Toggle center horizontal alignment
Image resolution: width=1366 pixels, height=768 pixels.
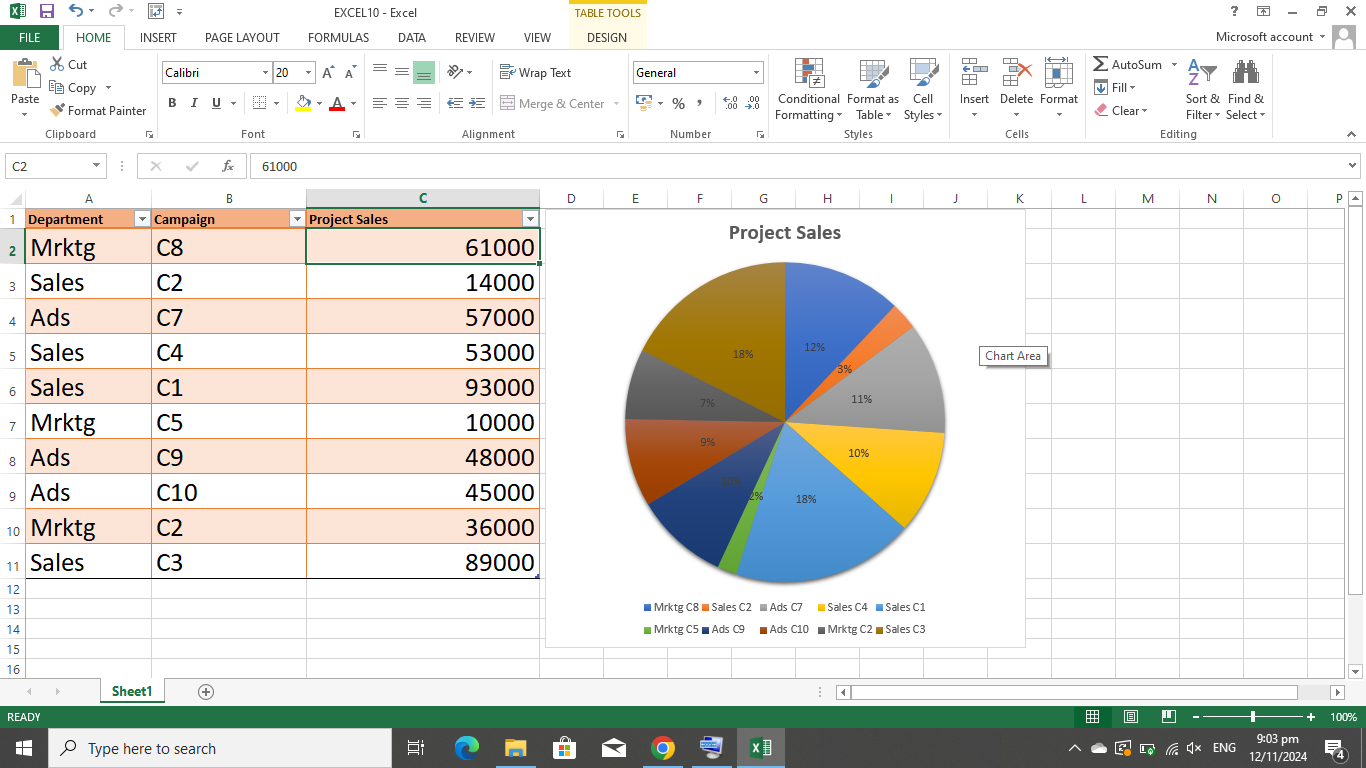click(x=402, y=103)
